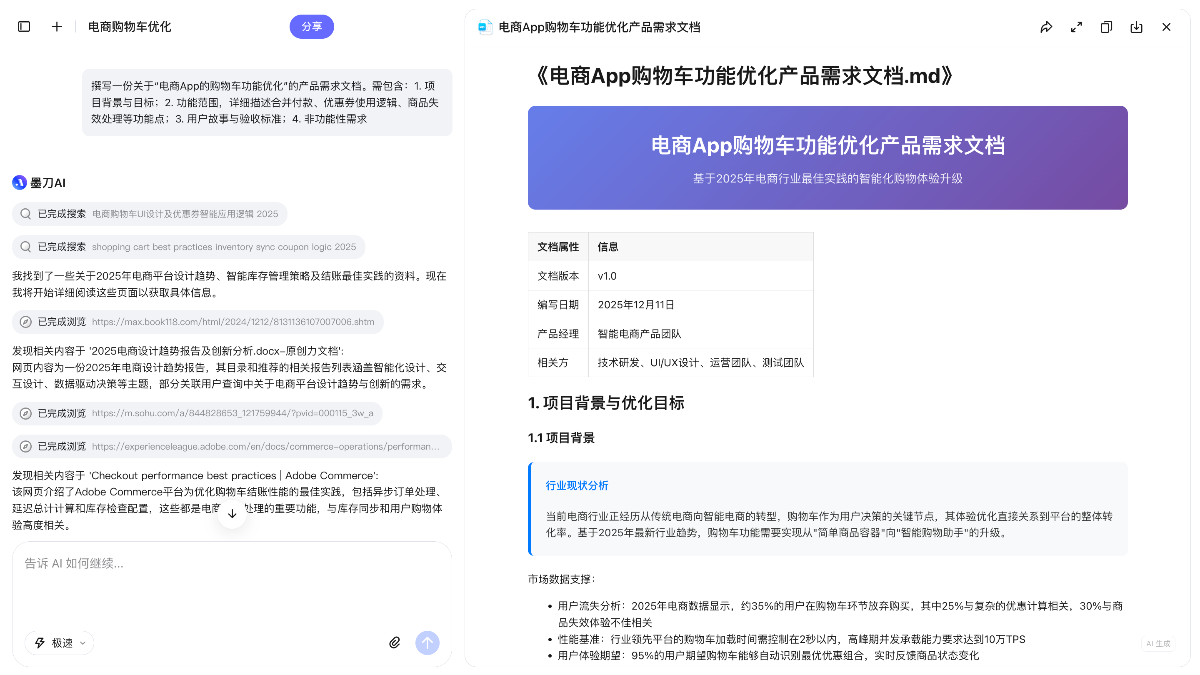Click the scroll-to-bottom arrow in the chat
Viewport: 1200px width, 675px height.
(232, 511)
